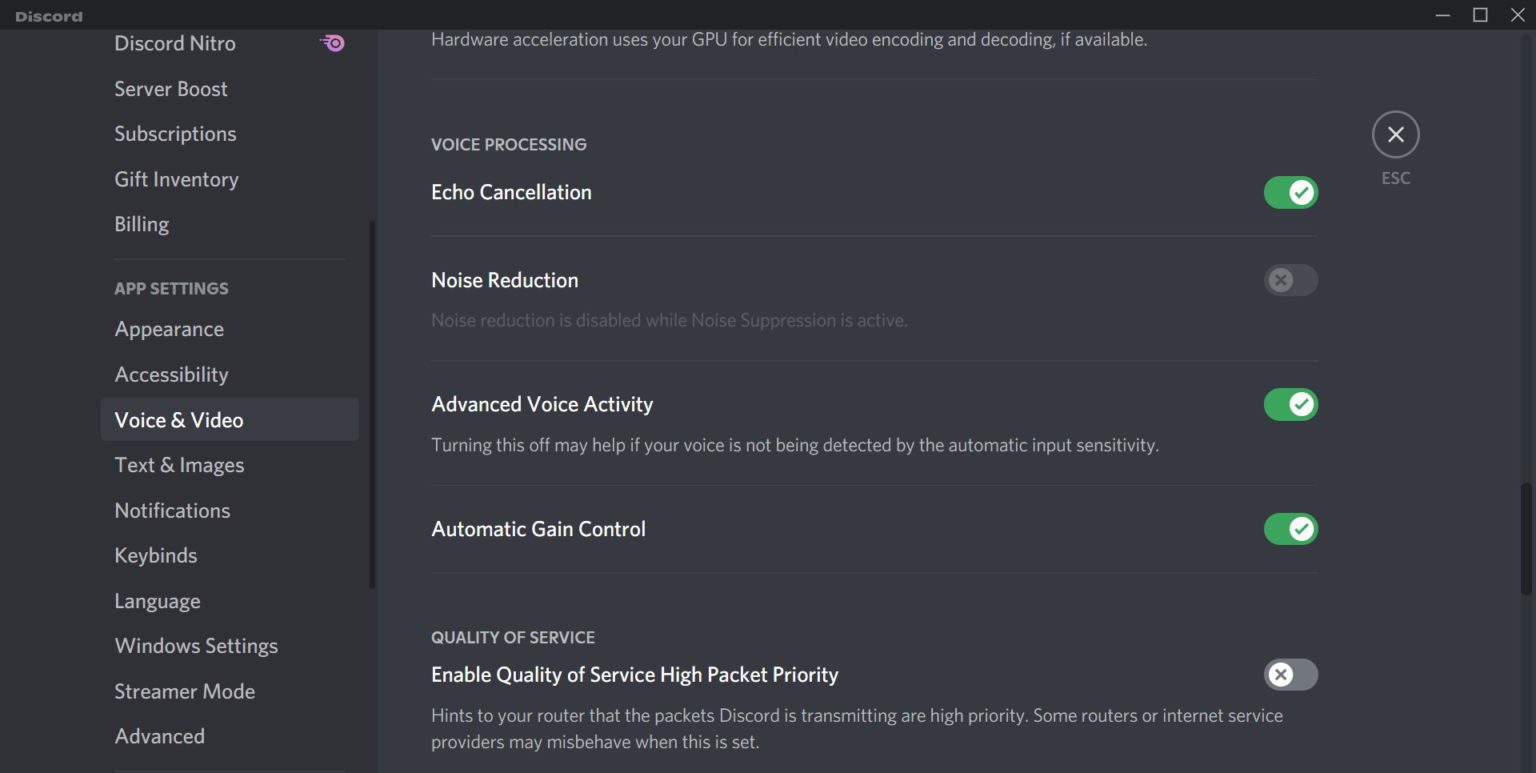
Task: Enable Quality of Service High Packet Priority
Action: [1290, 675]
